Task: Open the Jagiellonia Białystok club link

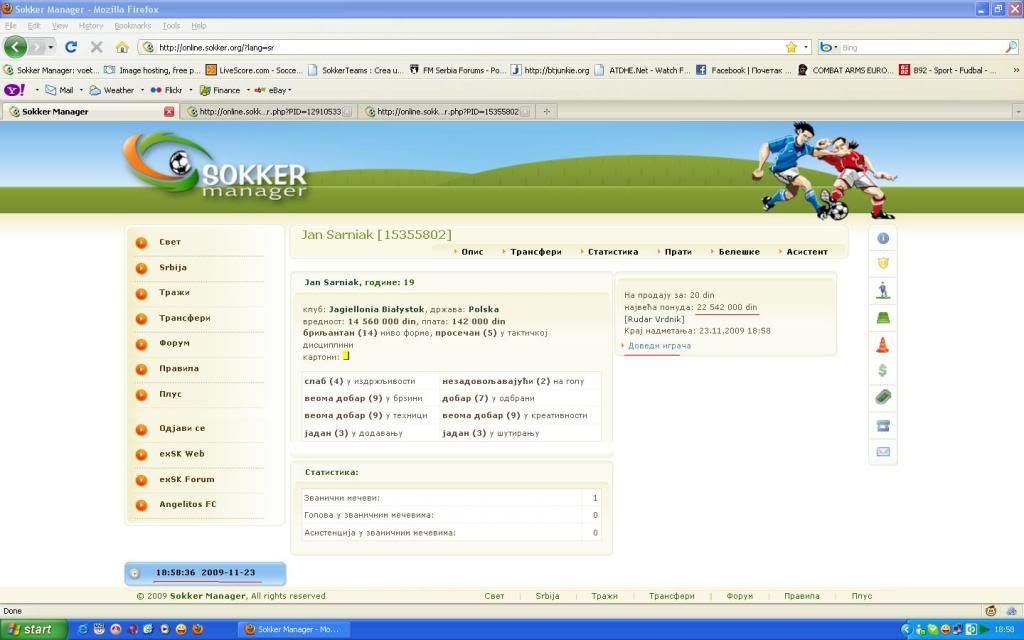Action: (x=377, y=310)
